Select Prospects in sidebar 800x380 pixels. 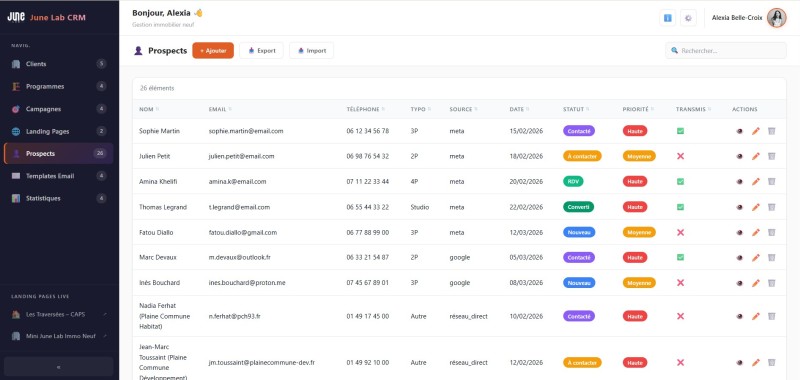59,154
